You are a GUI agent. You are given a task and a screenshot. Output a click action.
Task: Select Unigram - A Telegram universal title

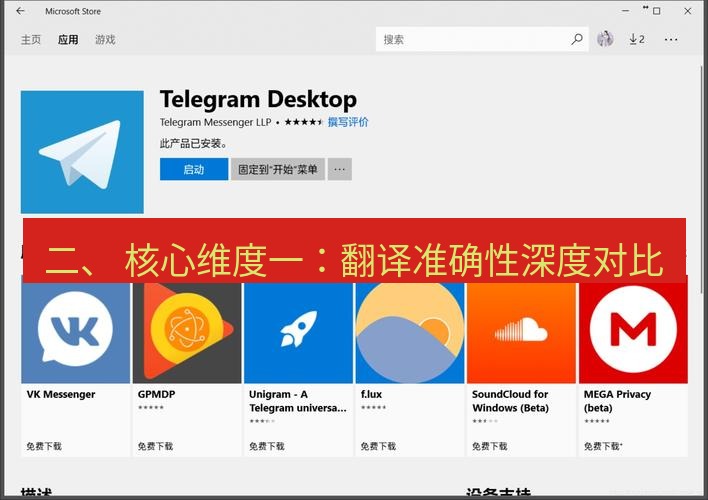pyautogui.click(x=298, y=401)
